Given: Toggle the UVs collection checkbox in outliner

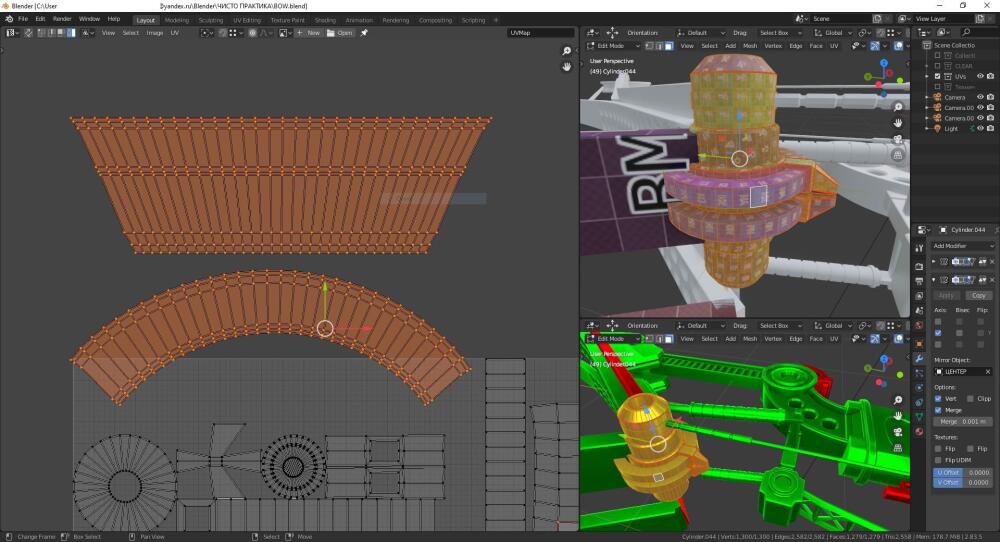Looking at the screenshot, I should (938, 77).
